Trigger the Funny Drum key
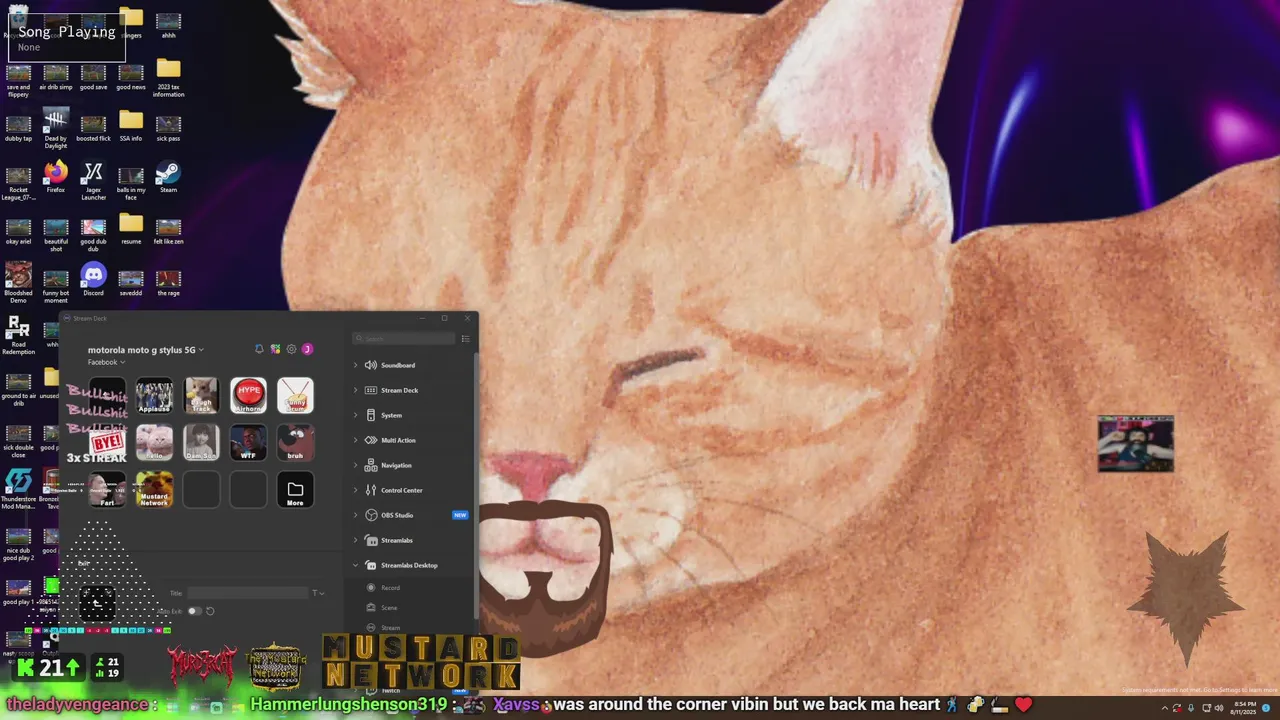Screen dimensions: 1280x720 click(x=295, y=396)
